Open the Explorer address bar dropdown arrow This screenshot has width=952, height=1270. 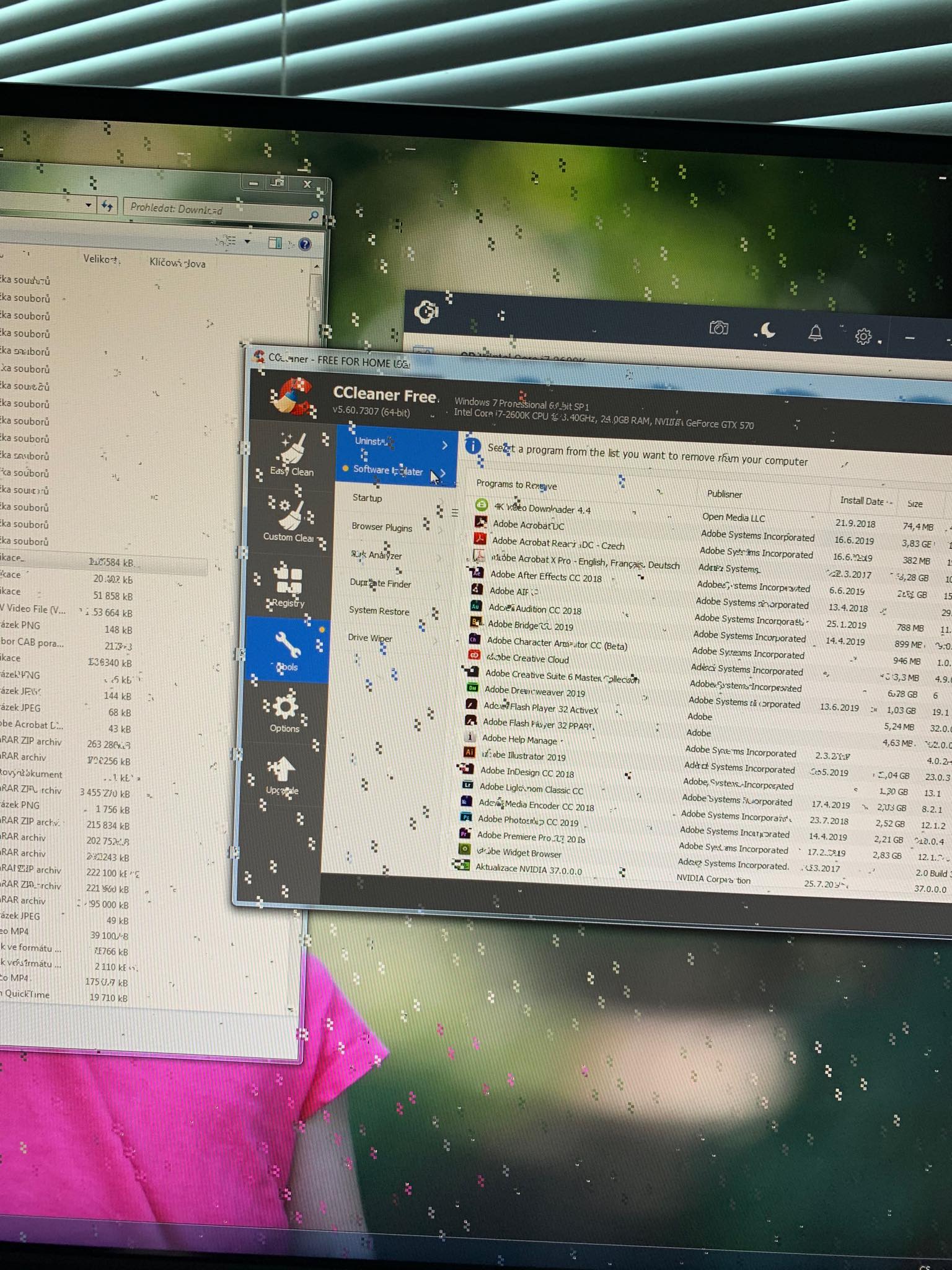[x=89, y=204]
